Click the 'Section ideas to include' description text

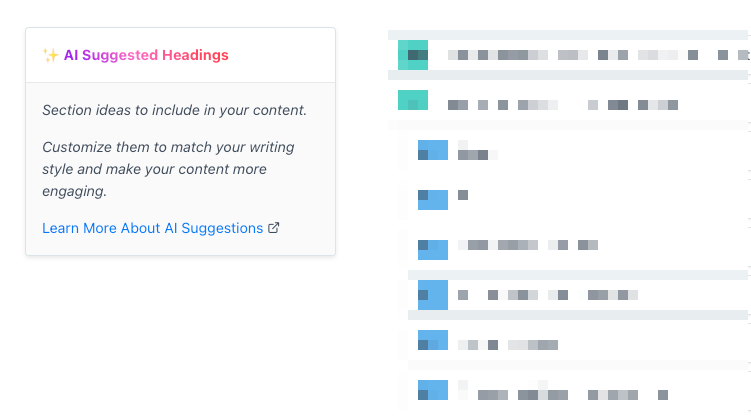[x=174, y=110]
